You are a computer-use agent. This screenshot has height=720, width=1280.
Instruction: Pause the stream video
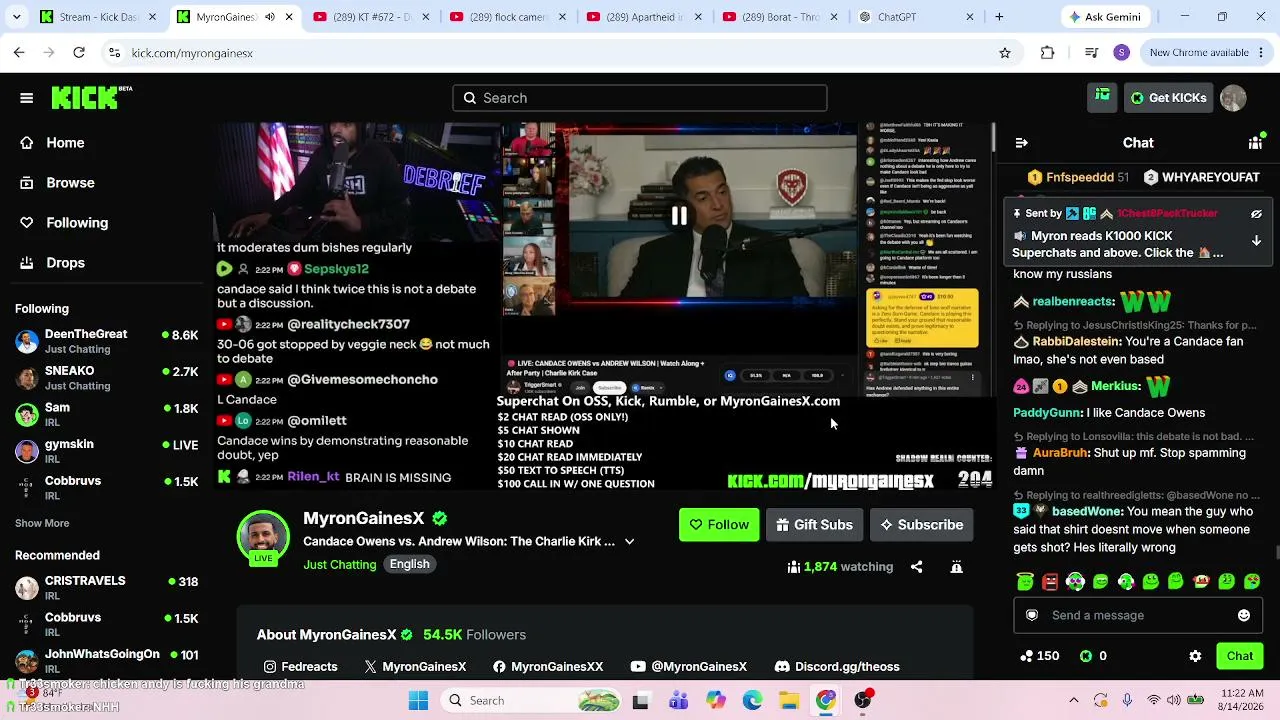(x=679, y=216)
